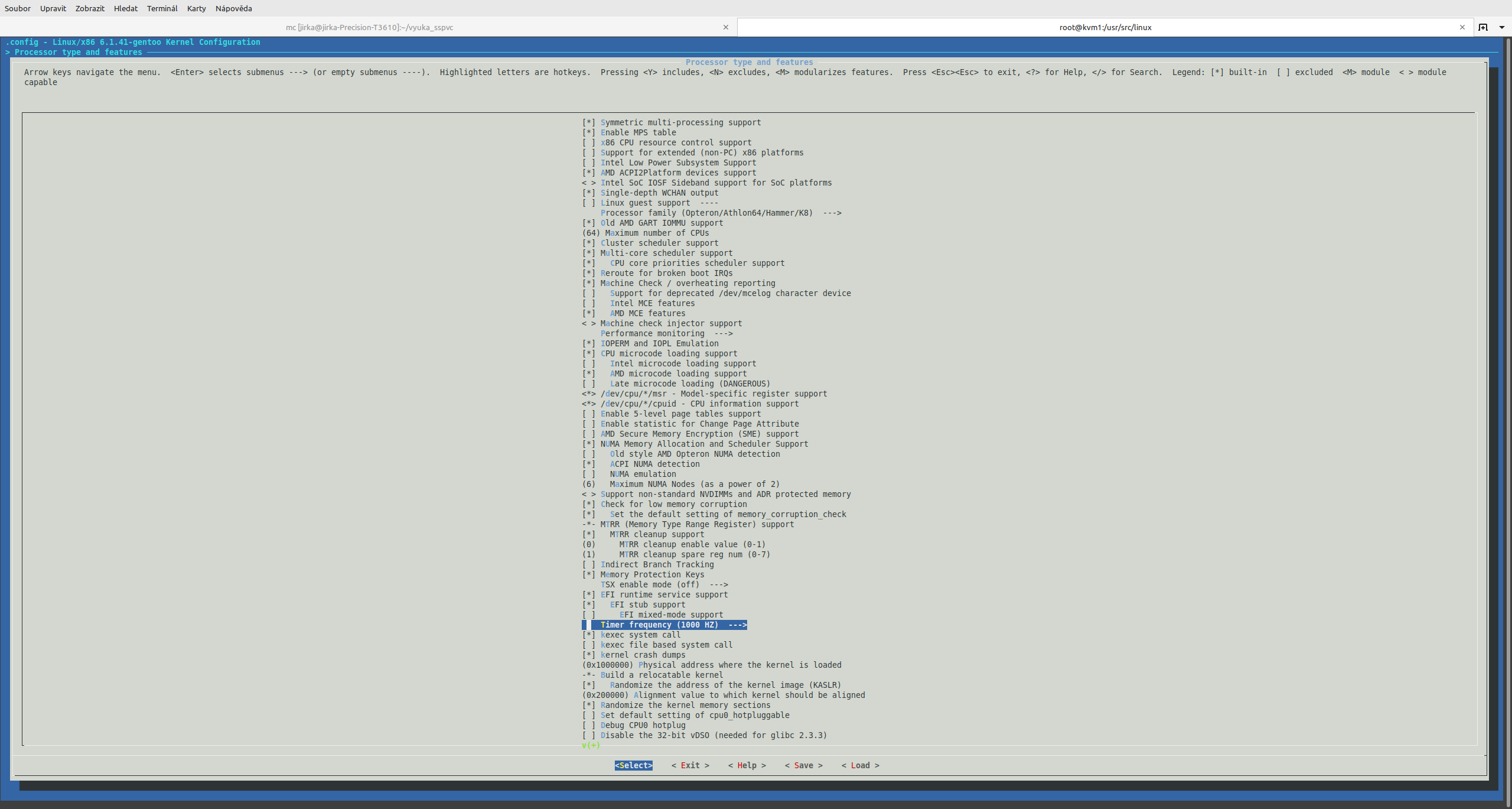1512x809 pixels.
Task: Click the terminal vertical scrollbar
Action: (1508, 414)
